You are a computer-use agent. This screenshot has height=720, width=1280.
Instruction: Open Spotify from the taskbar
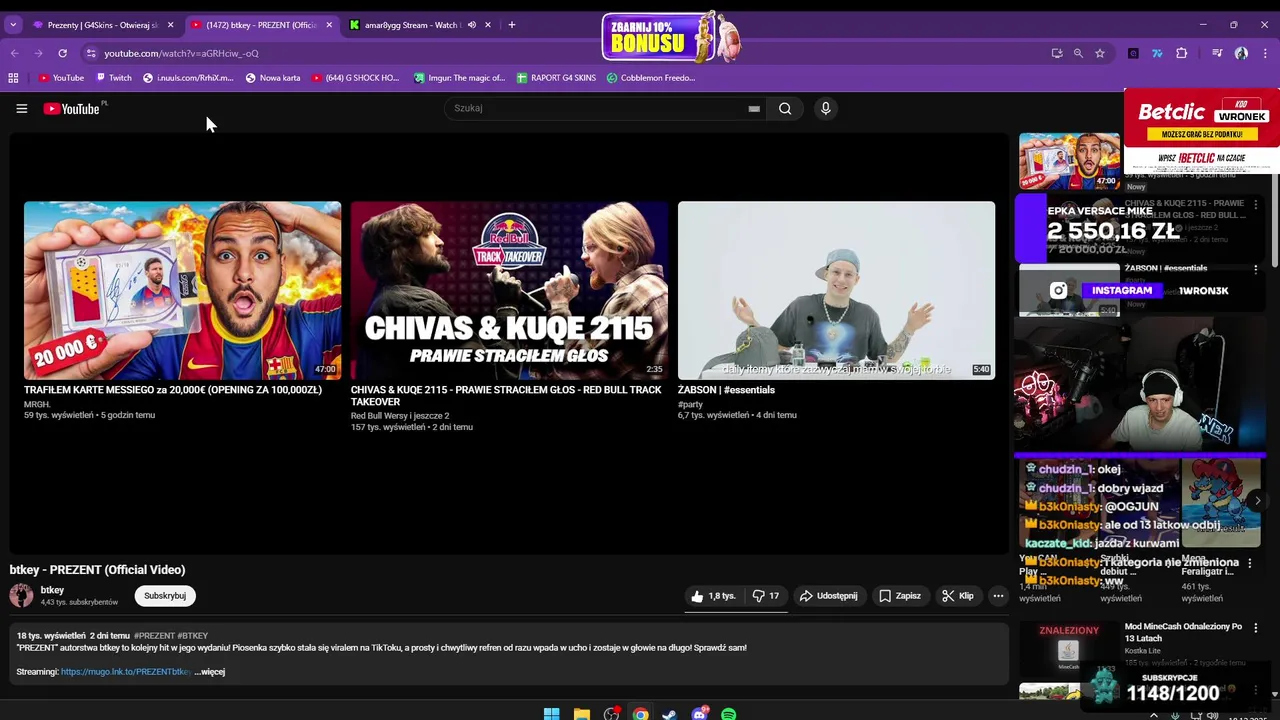[x=729, y=714]
